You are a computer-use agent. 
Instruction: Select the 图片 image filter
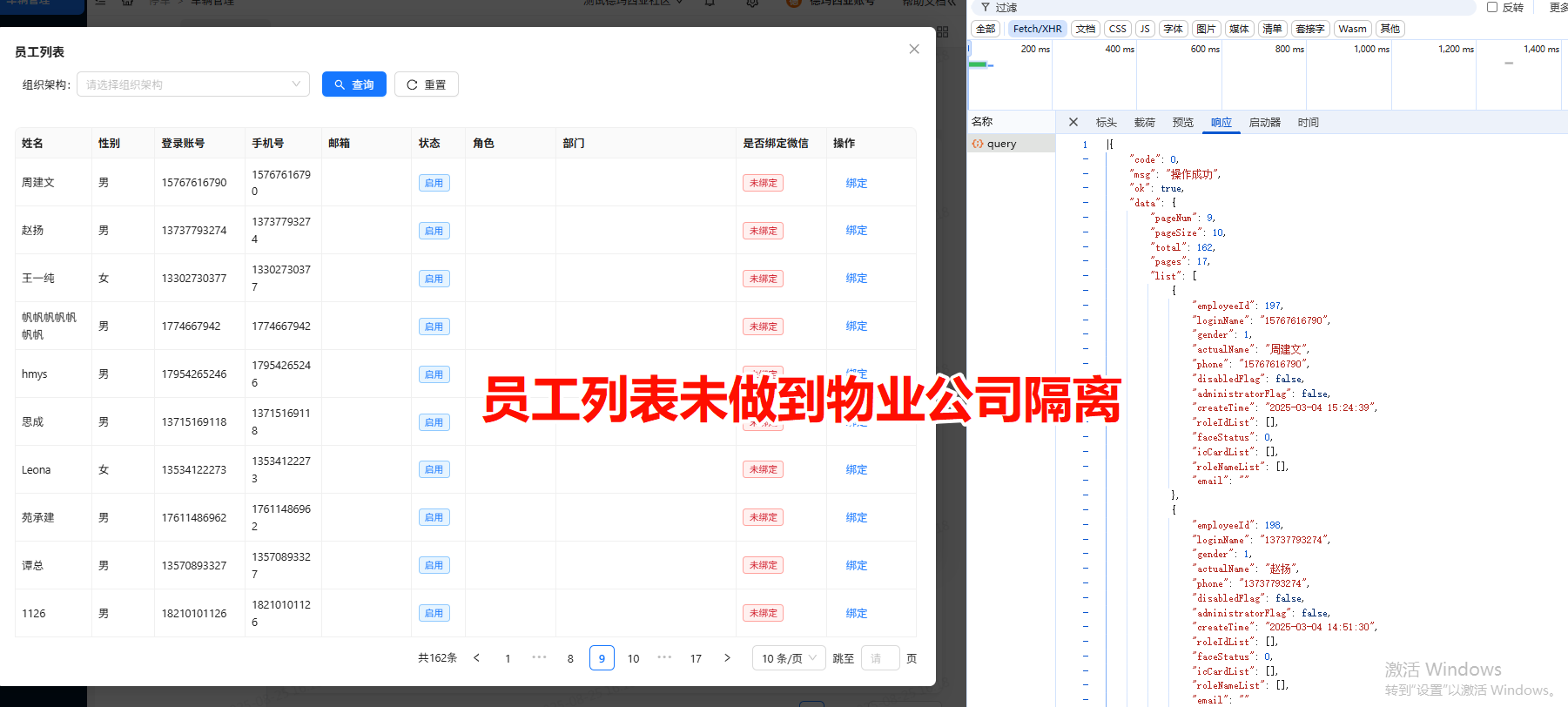[x=1206, y=29]
